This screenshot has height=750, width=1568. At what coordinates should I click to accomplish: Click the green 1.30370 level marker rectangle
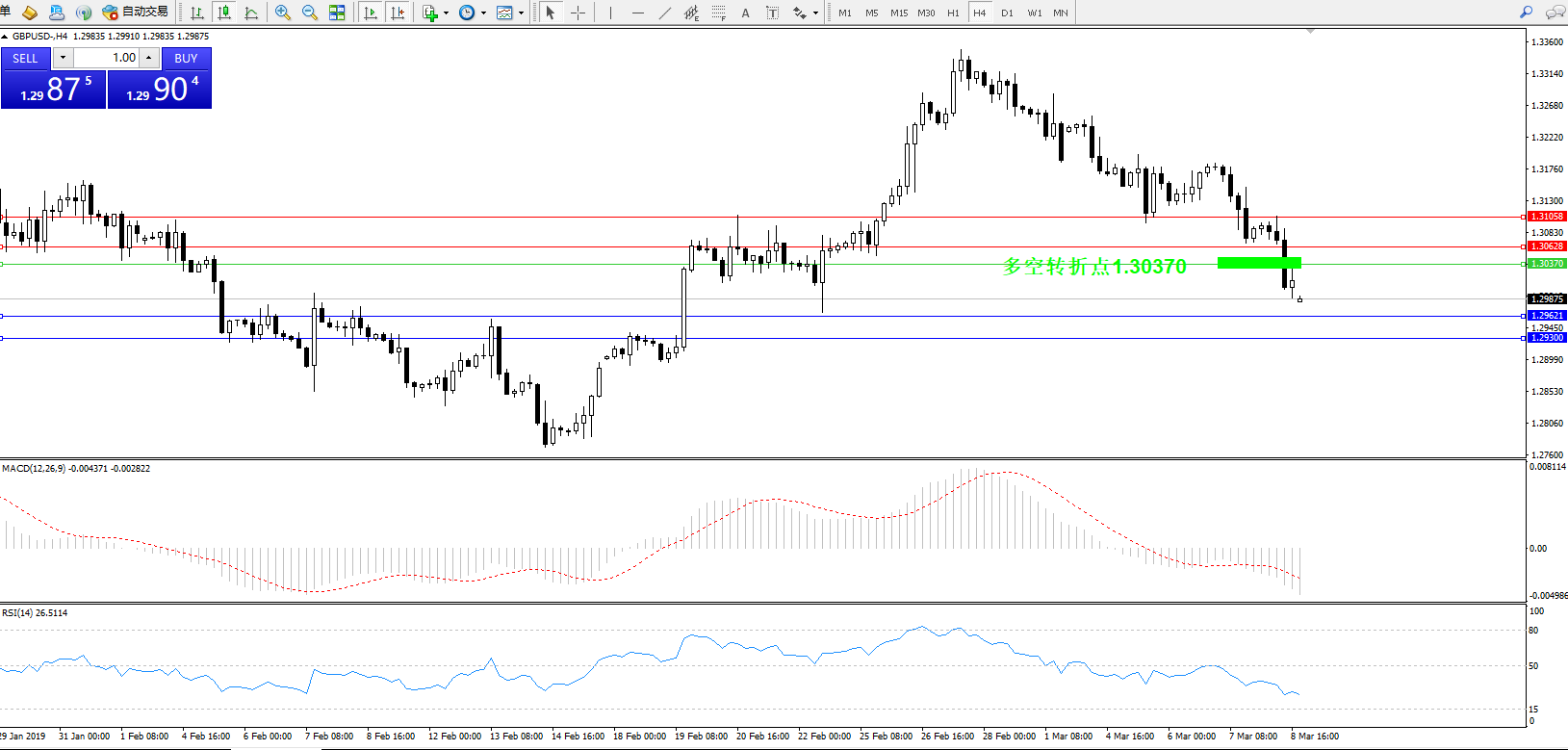click(1259, 263)
